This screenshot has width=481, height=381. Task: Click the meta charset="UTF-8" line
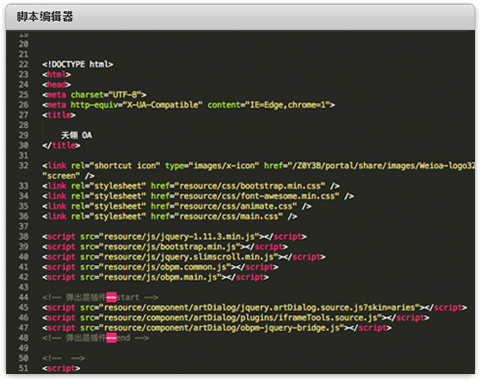coord(94,95)
